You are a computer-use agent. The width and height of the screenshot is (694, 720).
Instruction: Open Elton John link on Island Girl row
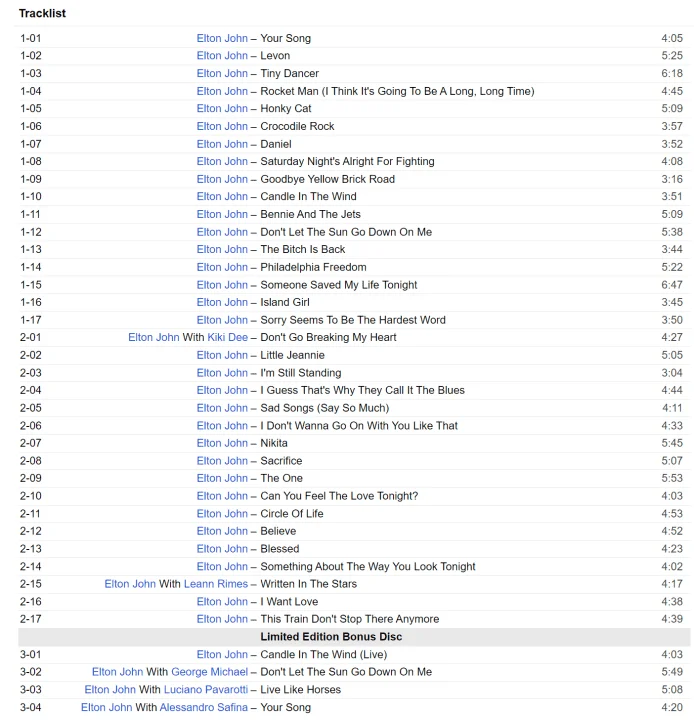tap(222, 302)
